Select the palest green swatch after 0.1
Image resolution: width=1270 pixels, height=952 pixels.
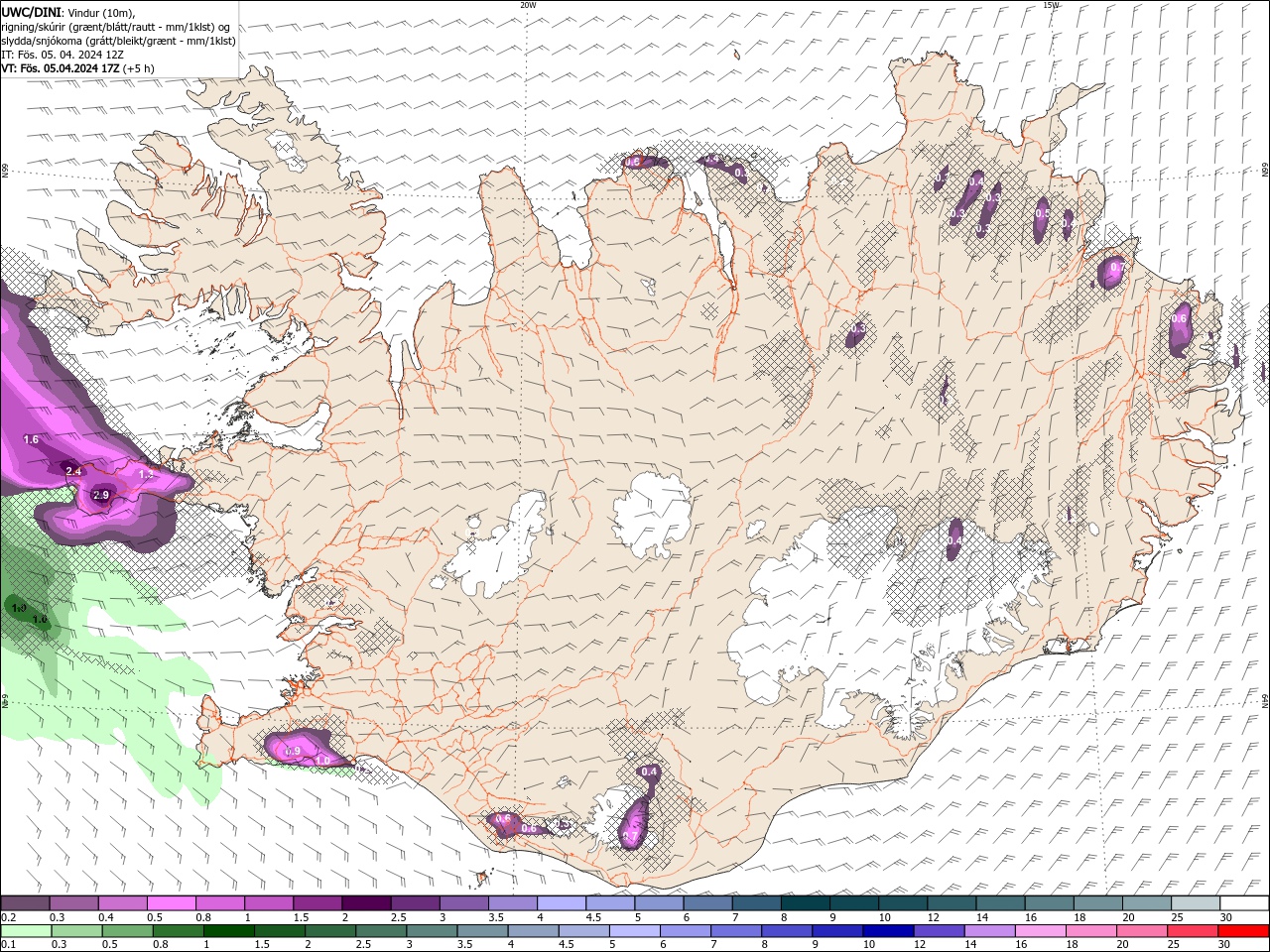[x=26, y=931]
